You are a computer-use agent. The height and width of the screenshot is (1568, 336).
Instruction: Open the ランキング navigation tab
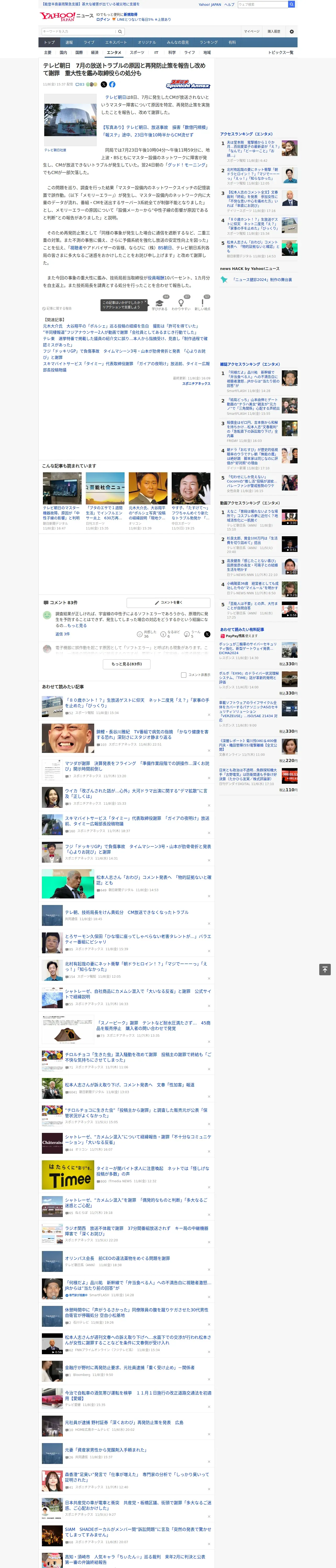pos(209,43)
